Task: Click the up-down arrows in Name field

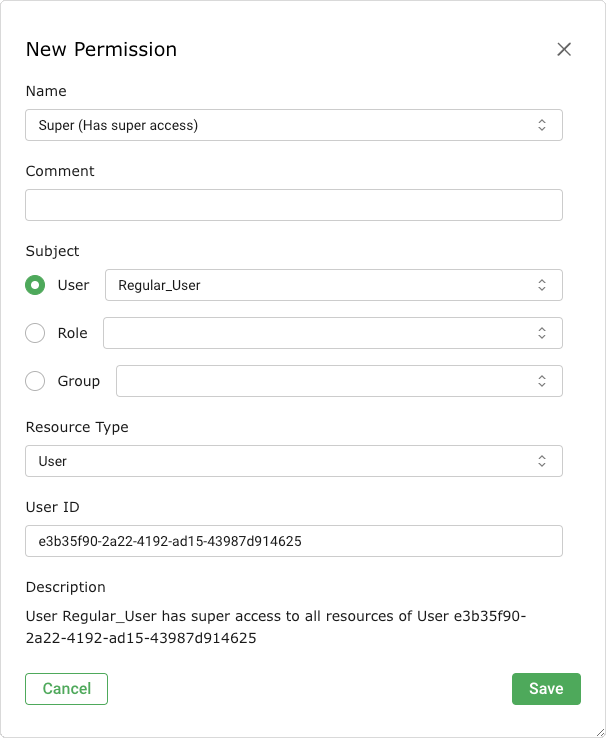Action: click(541, 125)
